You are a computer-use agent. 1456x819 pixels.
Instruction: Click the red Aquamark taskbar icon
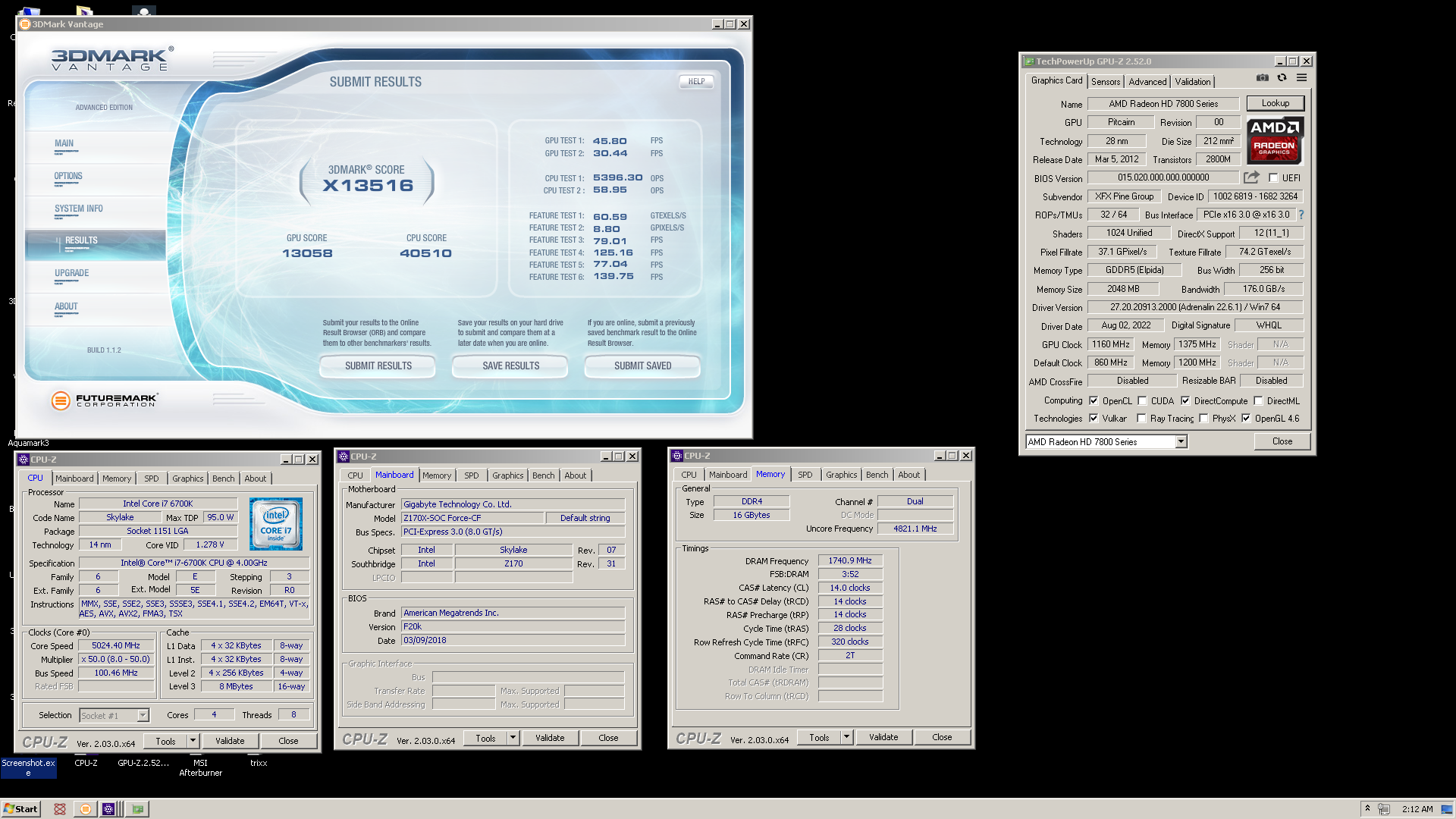click(60, 809)
